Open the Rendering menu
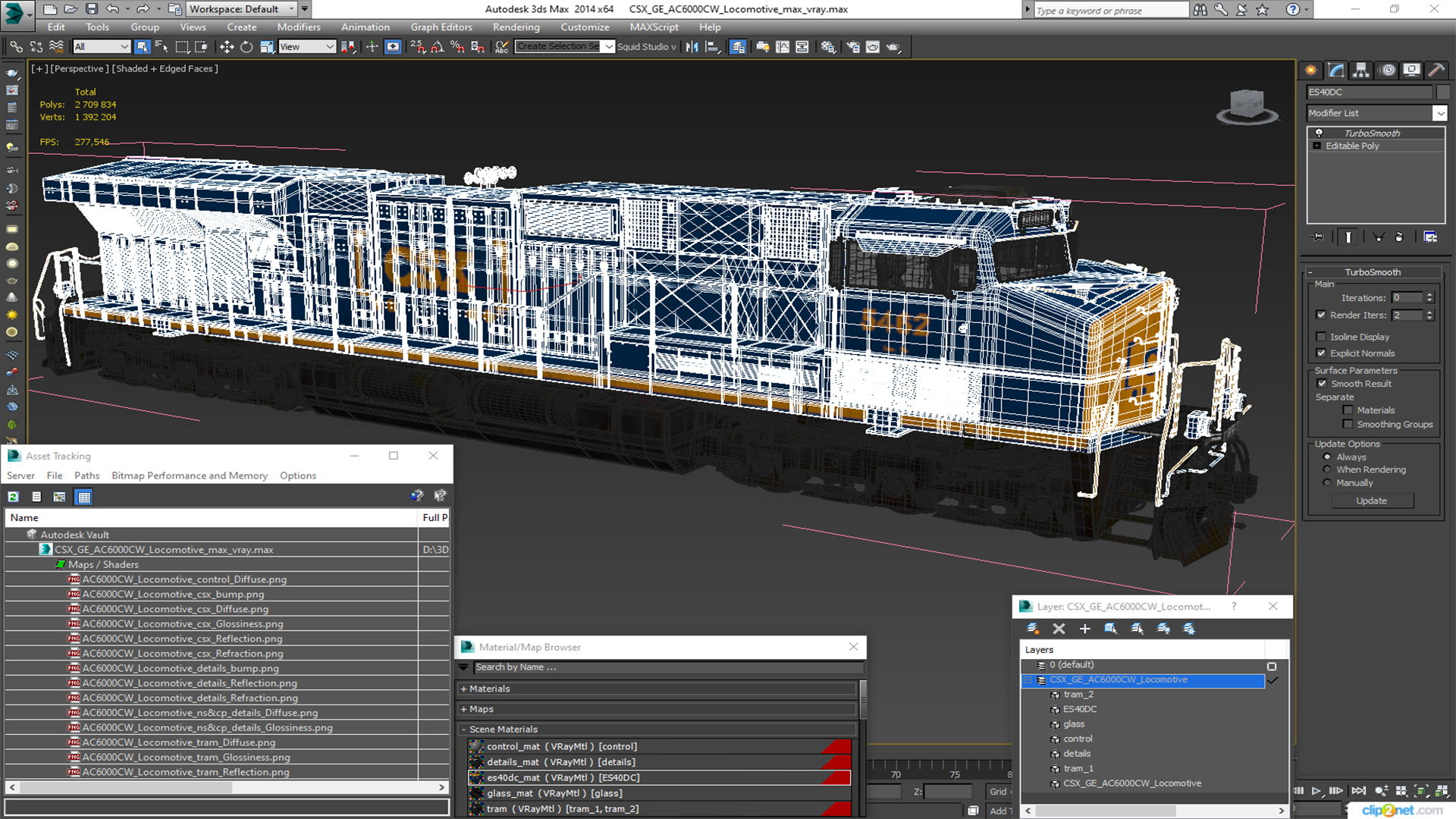Screen dimensions: 1456x819 516,27
